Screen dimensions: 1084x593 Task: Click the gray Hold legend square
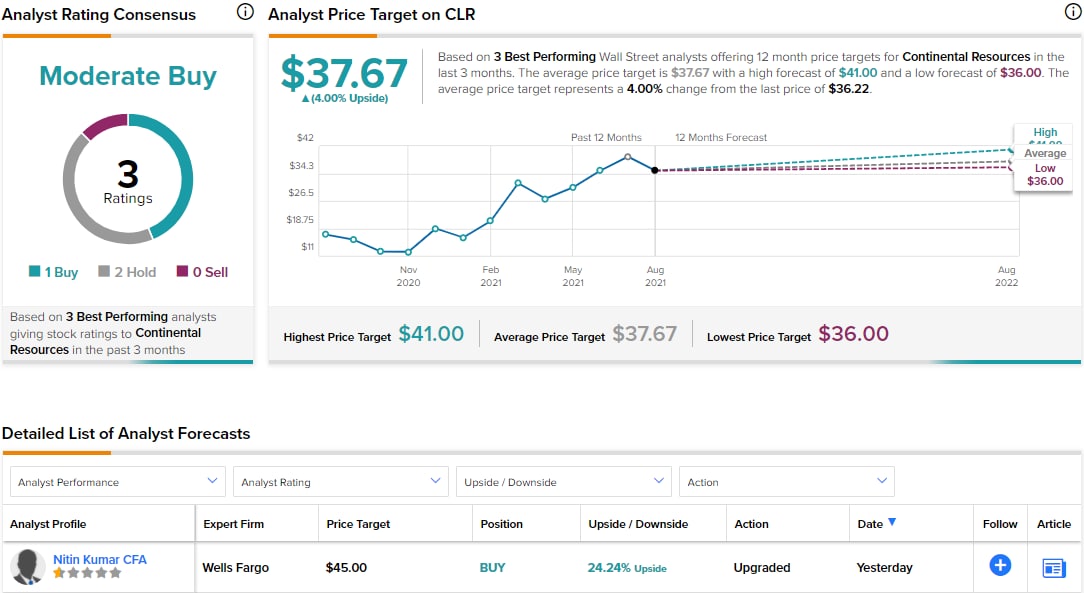(104, 272)
